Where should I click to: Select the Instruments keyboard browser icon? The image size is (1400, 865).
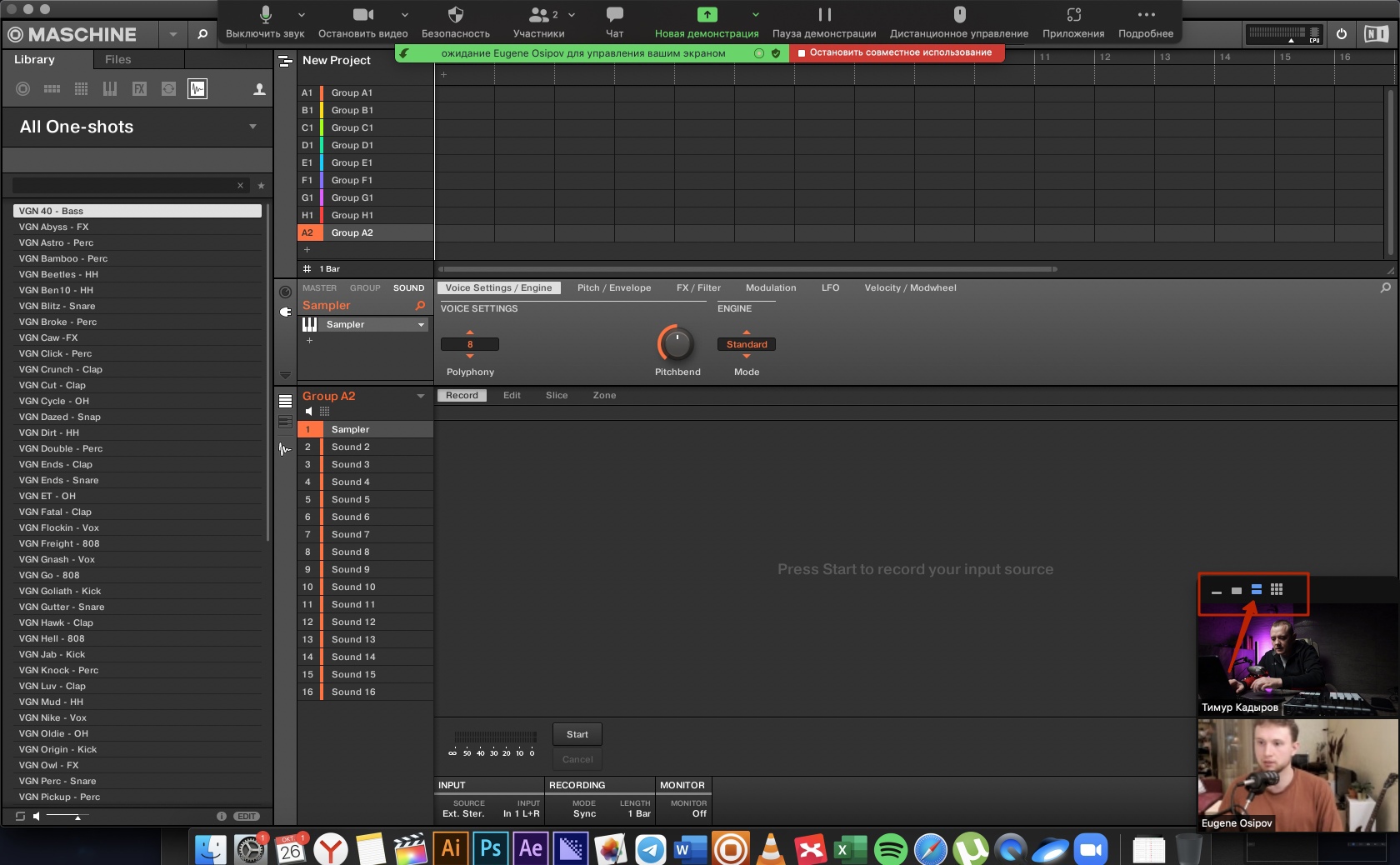click(x=109, y=89)
